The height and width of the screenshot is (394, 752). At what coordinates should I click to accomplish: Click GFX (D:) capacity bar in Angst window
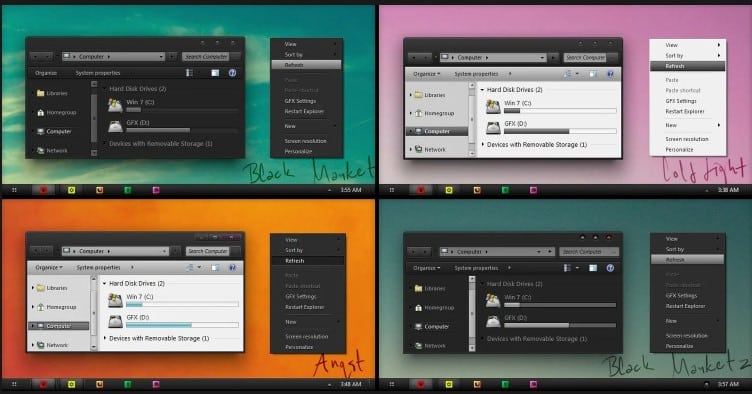182,325
